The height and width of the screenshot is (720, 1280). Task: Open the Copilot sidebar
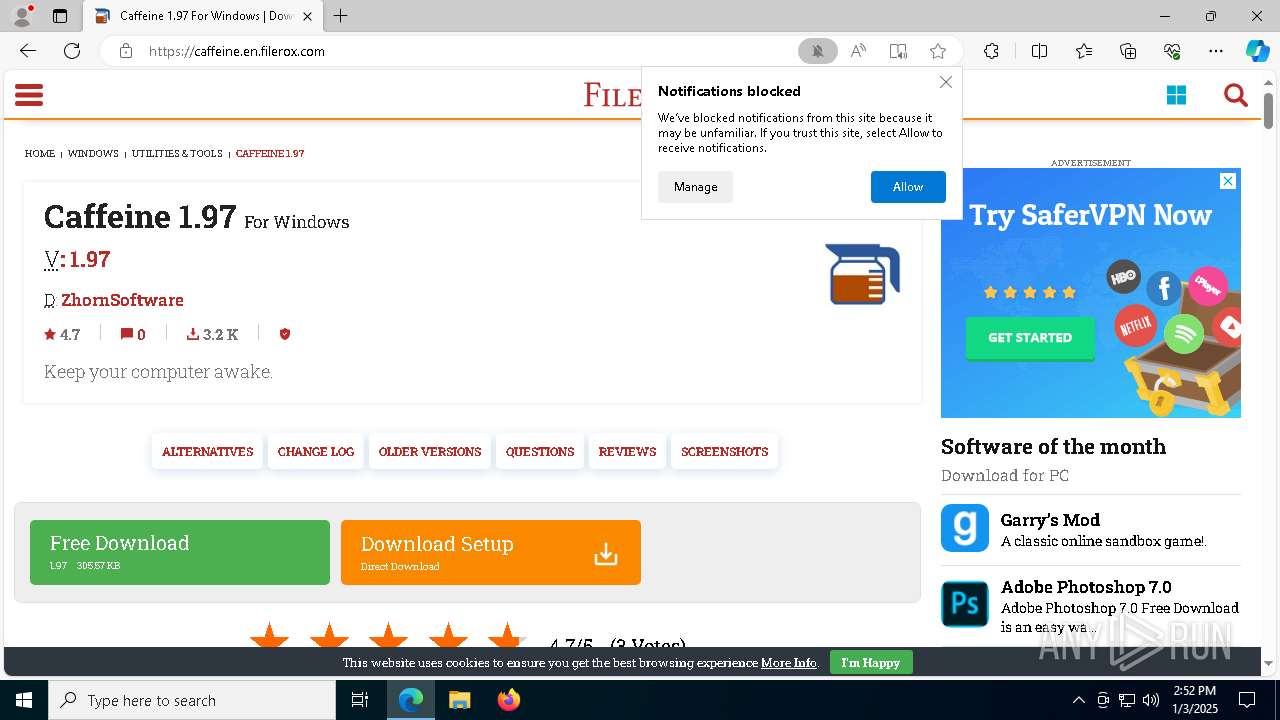(x=1257, y=51)
